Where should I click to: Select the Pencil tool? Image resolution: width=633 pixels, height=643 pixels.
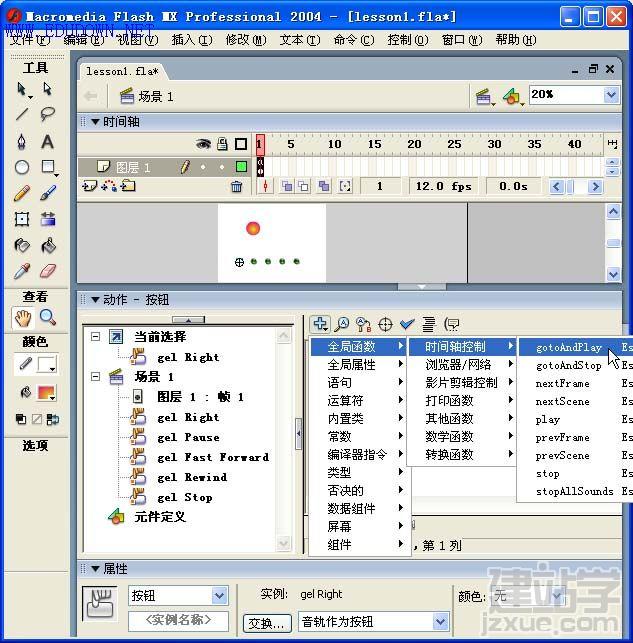(22, 193)
